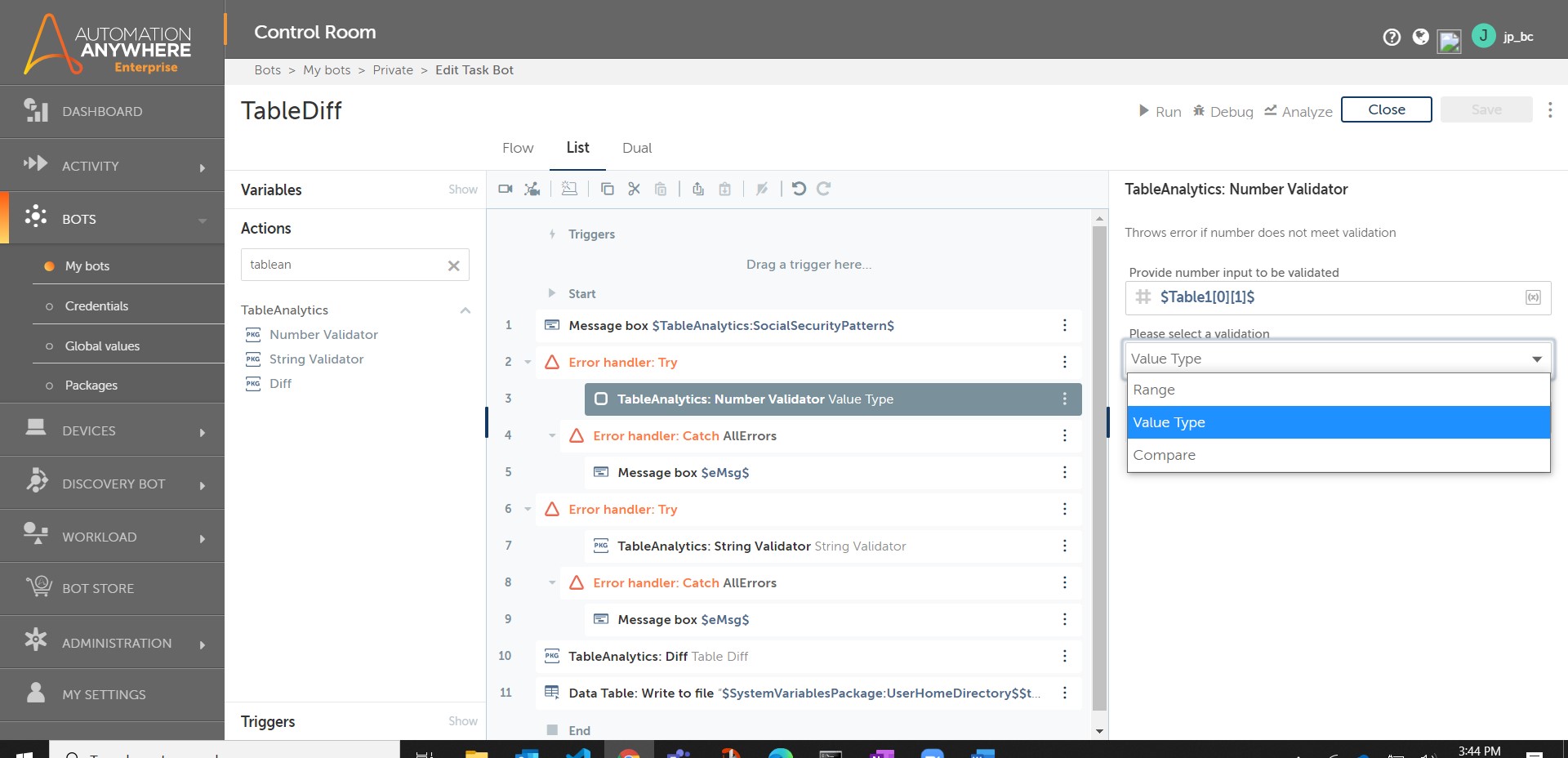This screenshot has width=1568, height=758.
Task: Open three-dot menu on Diff Table Diff row
Action: click(1064, 656)
